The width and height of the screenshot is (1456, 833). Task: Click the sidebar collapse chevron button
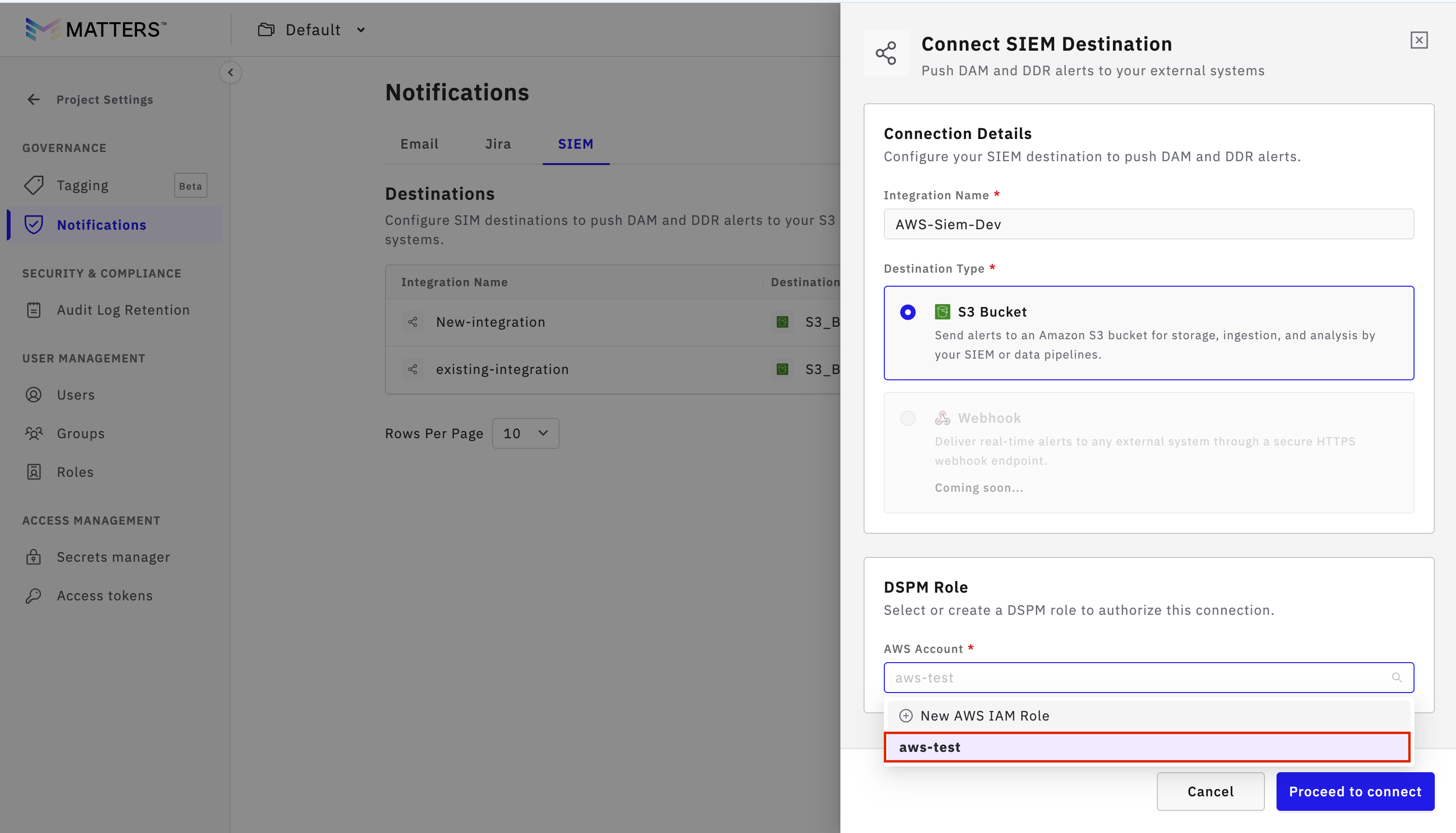tap(231, 73)
